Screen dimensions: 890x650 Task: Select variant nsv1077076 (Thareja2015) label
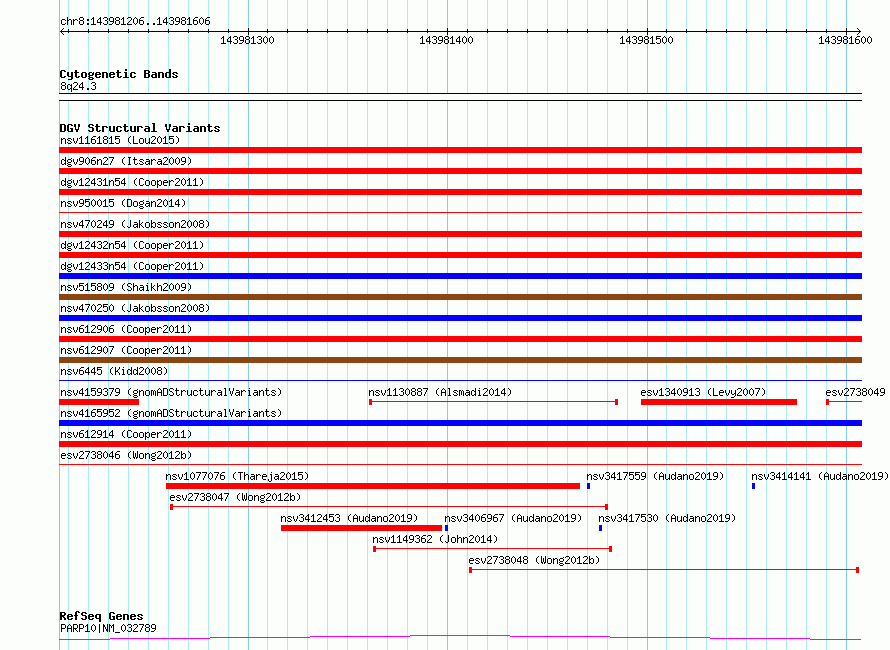237,476
